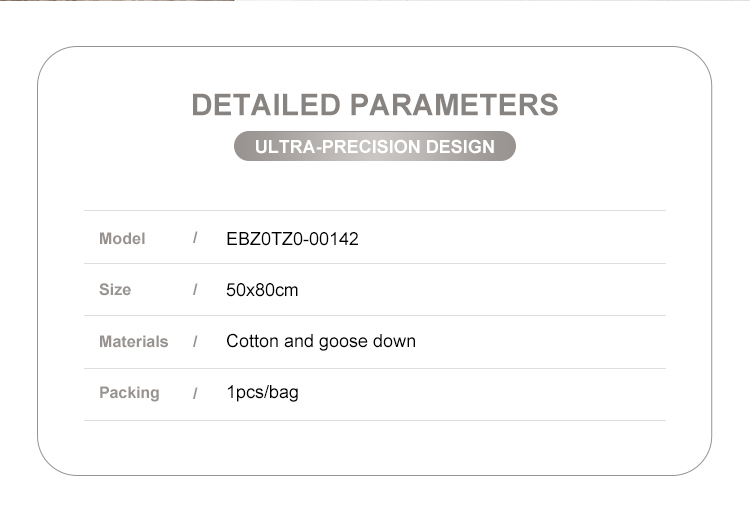Select the Materials label

coord(133,341)
